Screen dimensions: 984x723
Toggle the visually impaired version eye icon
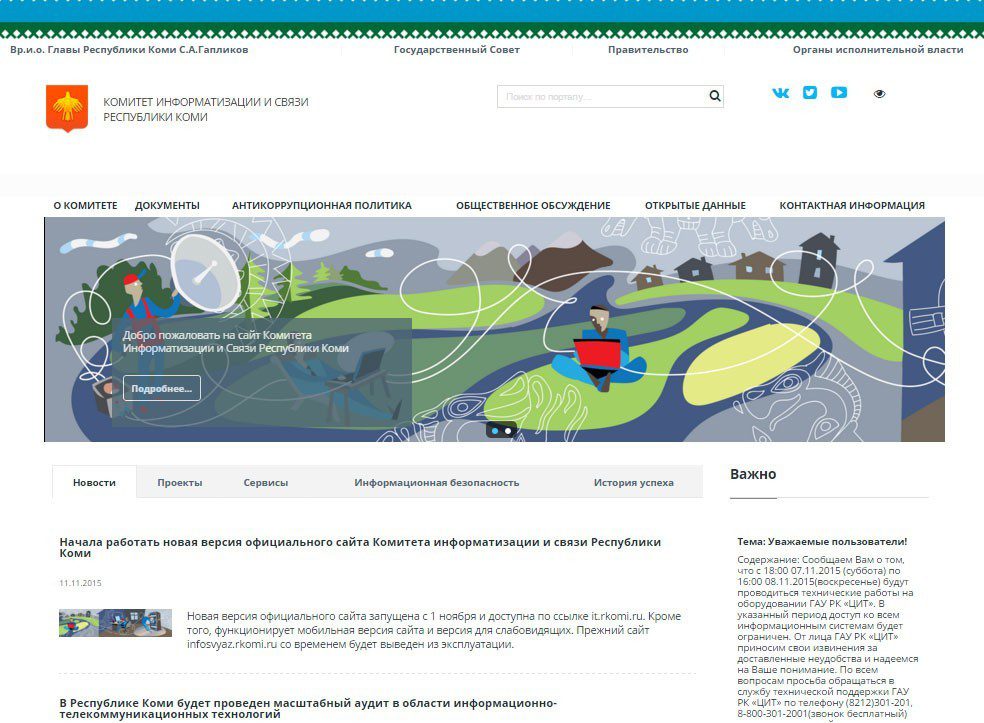click(880, 94)
